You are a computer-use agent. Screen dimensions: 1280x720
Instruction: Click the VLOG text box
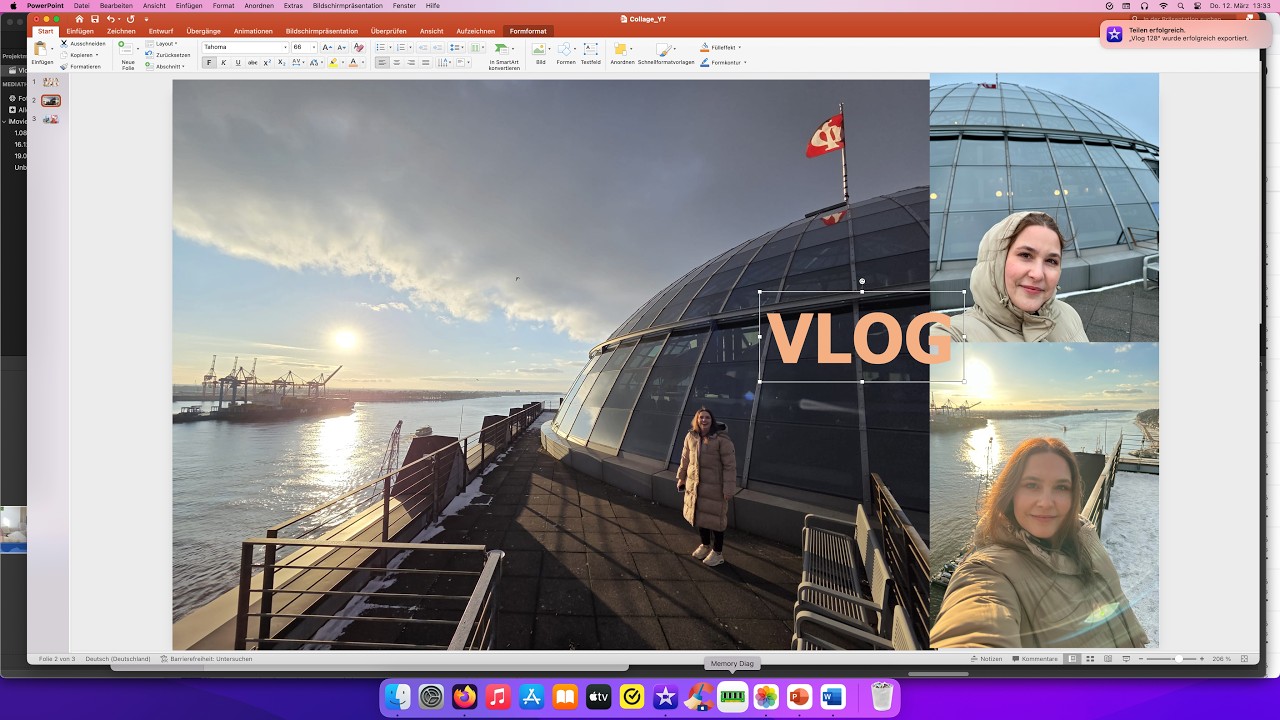click(861, 337)
